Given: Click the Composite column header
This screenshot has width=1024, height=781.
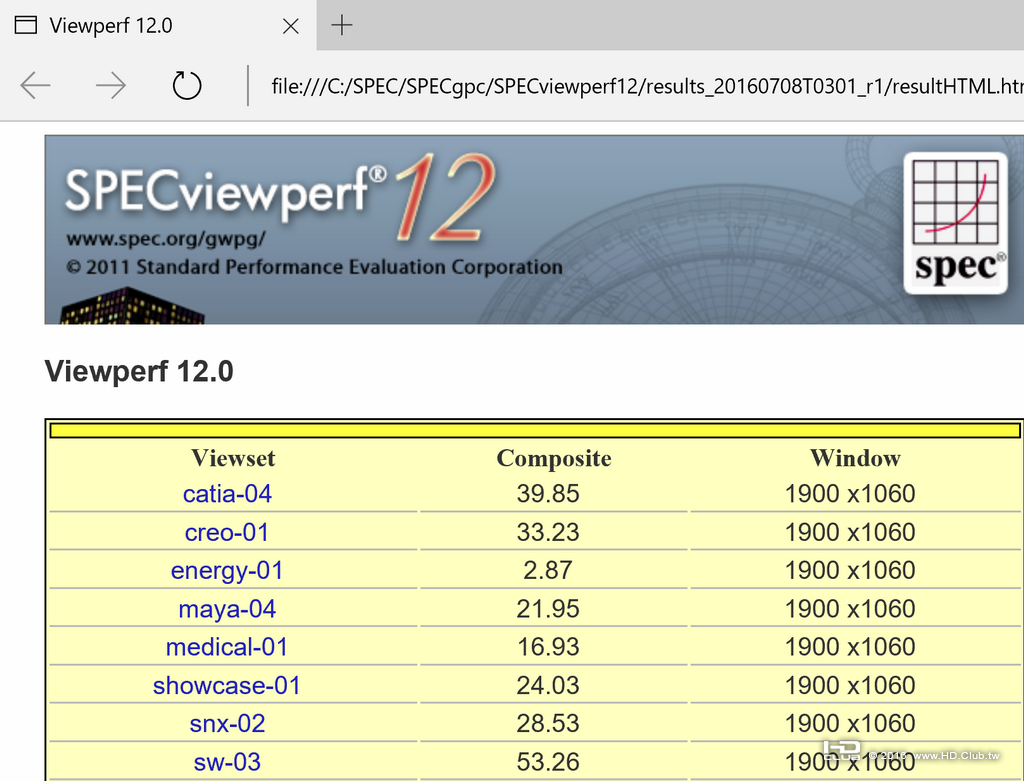Looking at the screenshot, I should coord(554,458).
